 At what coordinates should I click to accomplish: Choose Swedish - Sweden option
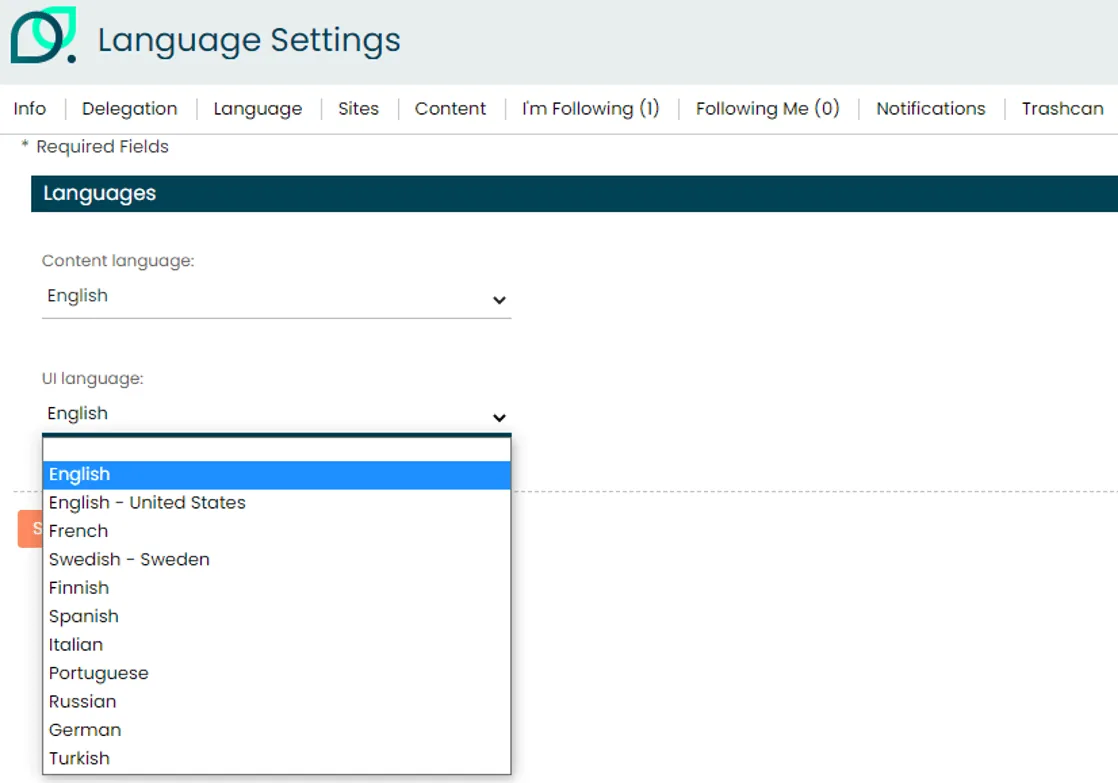[277, 560]
